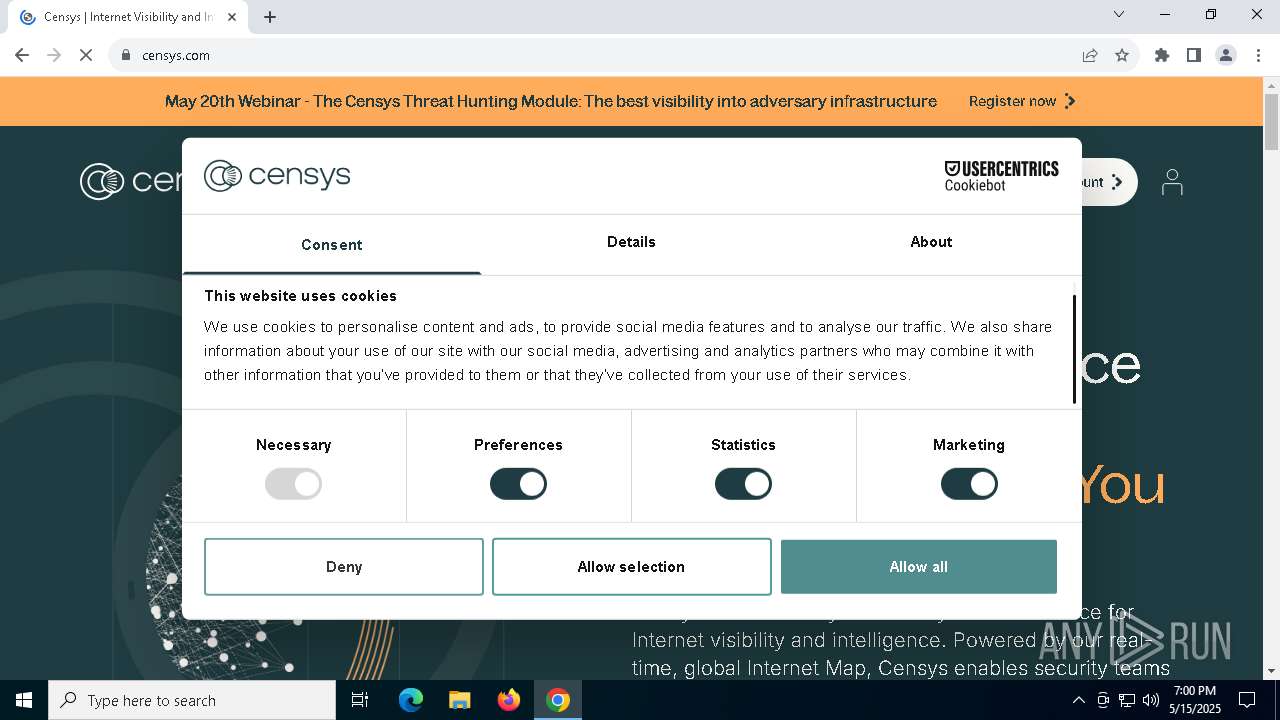Select the Consent tab

[332, 244]
